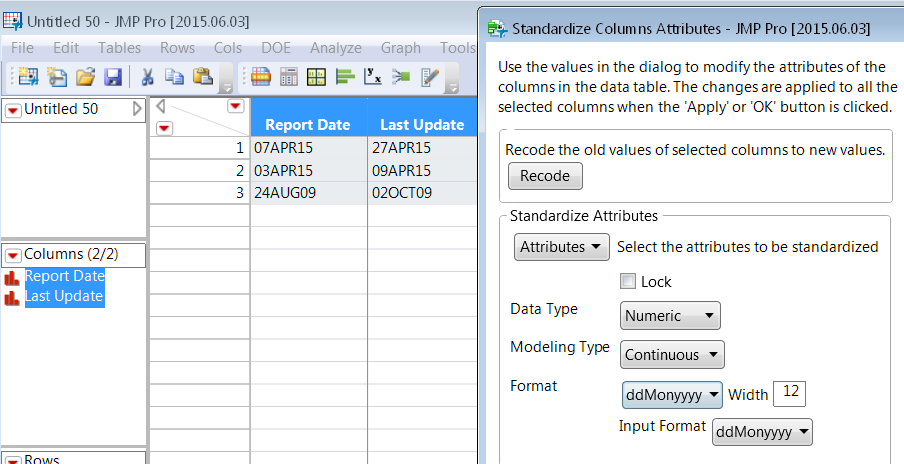Image resolution: width=904 pixels, height=464 pixels.
Task: Collapse data table panels with gray triangle
Action: (x=161, y=106)
